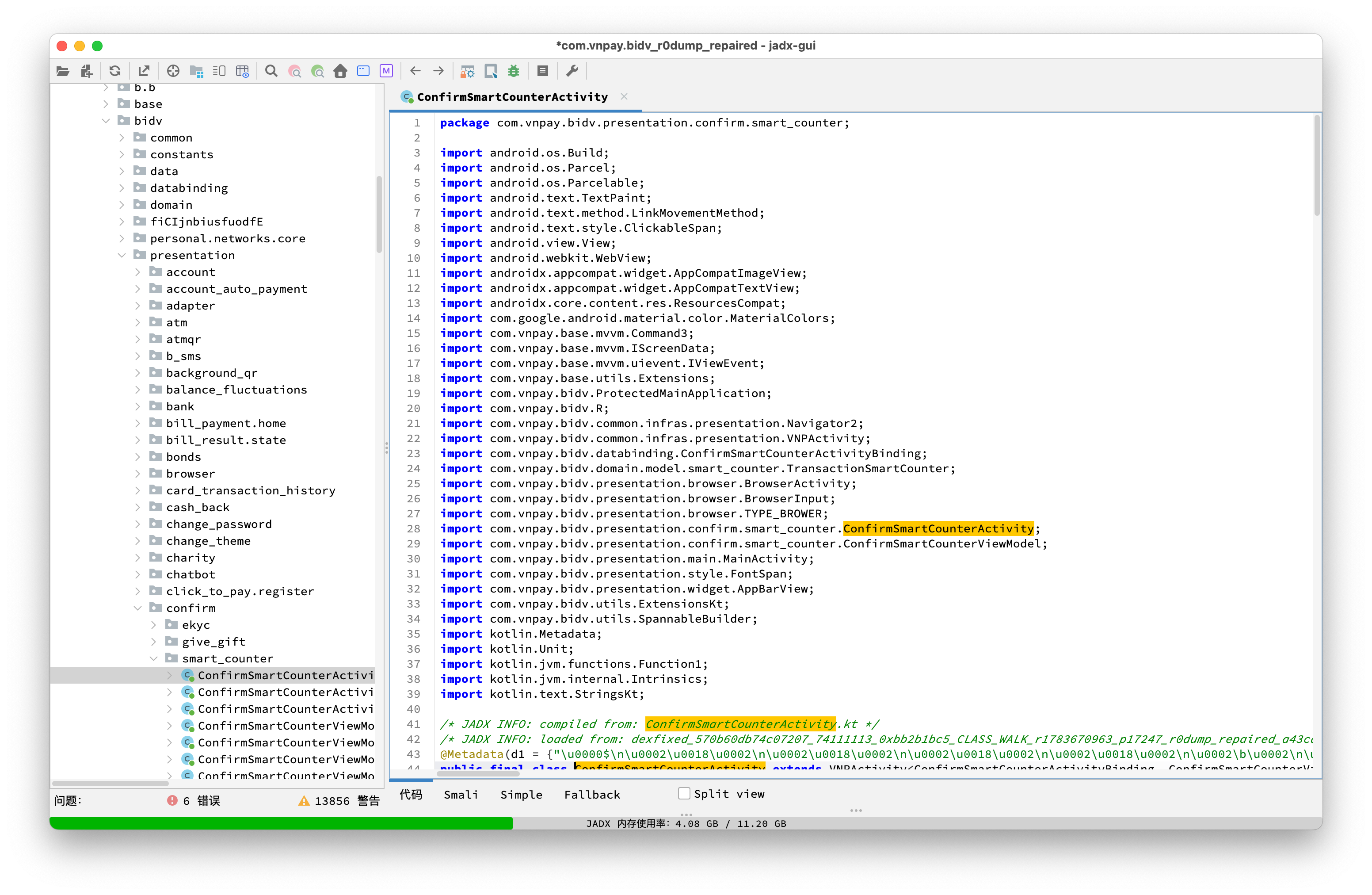Enable the Split view checkbox
This screenshot has height=895, width=1372.
[684, 793]
